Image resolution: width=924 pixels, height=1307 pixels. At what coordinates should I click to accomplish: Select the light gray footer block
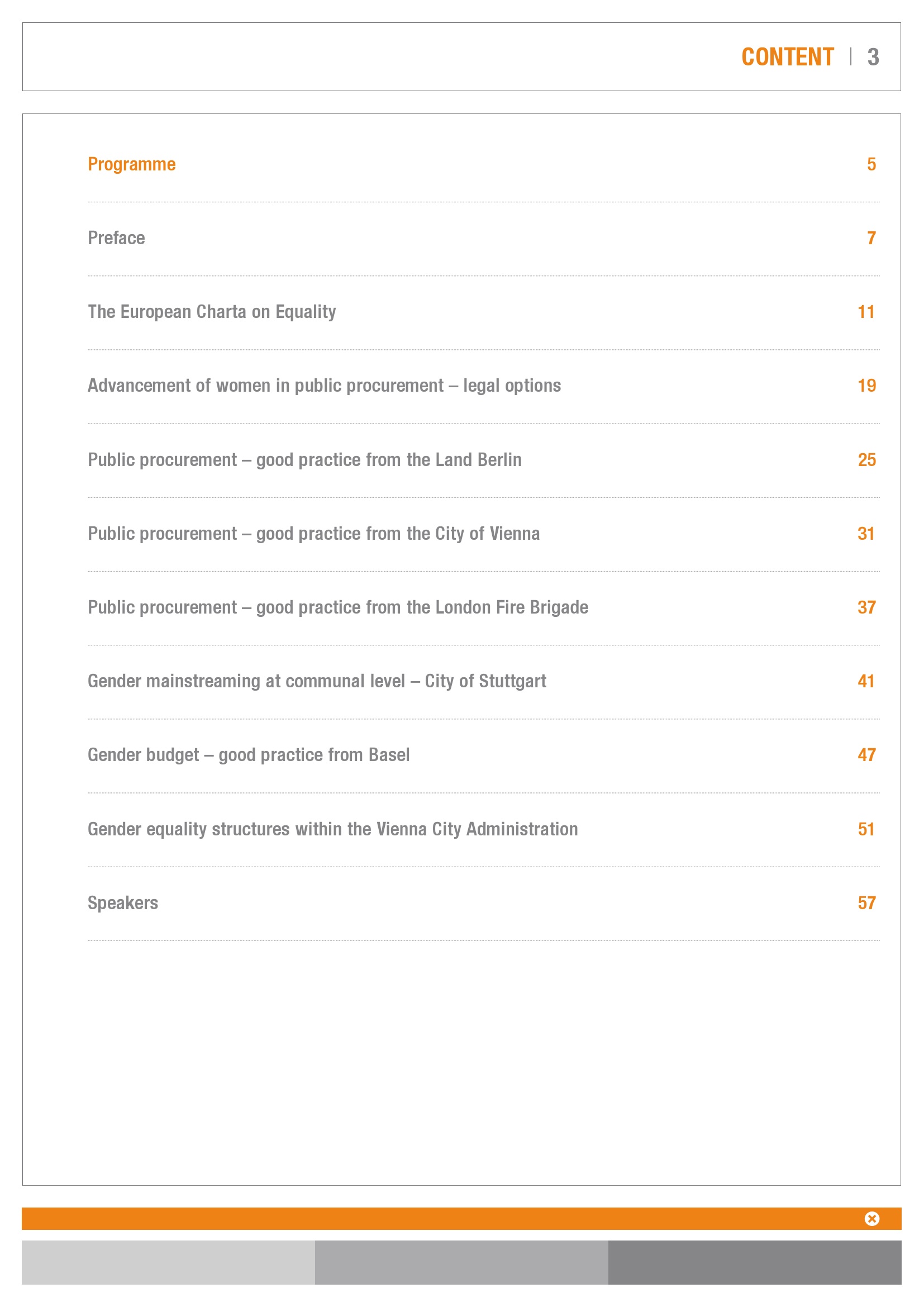pos(168,1262)
